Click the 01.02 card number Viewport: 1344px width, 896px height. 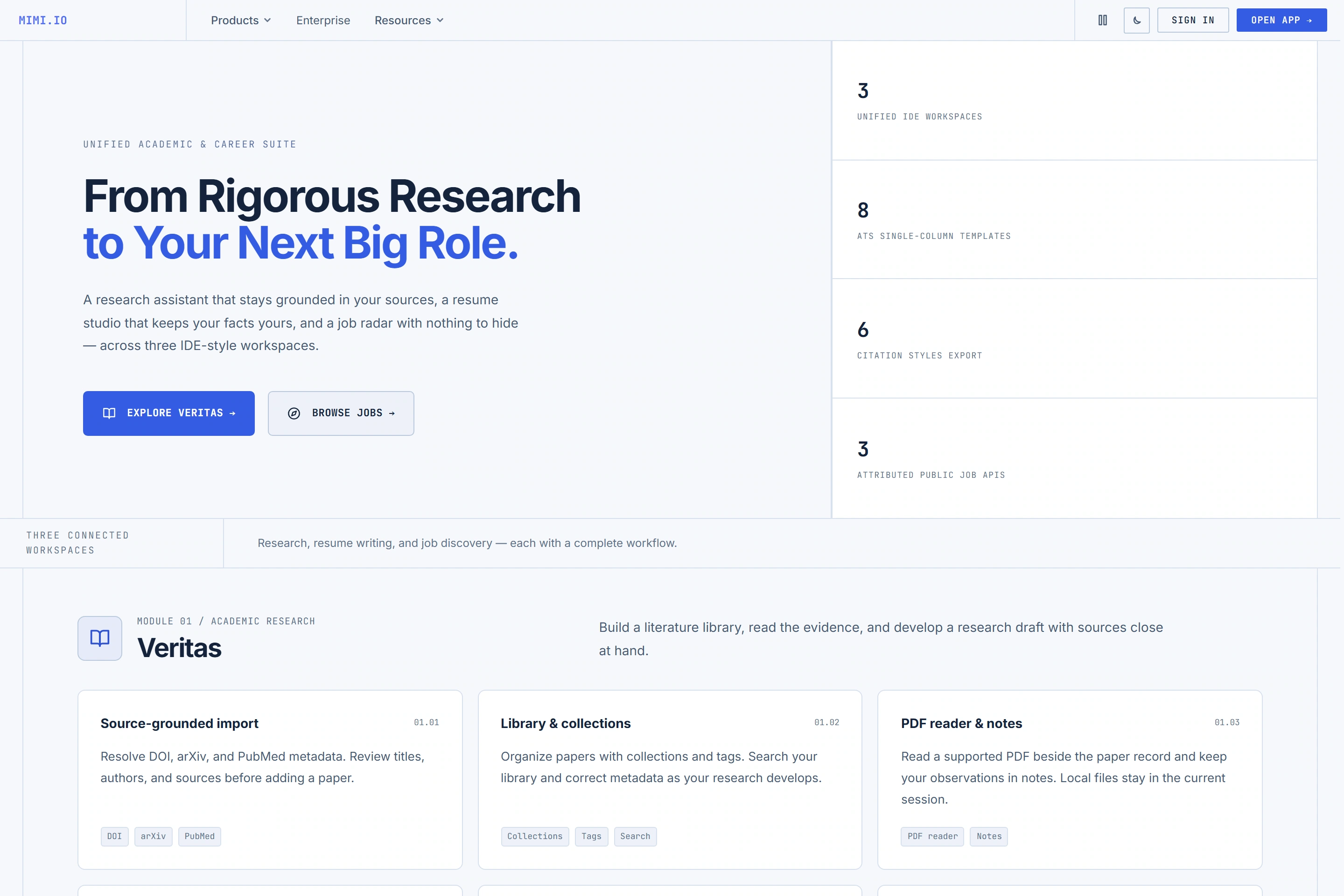click(x=827, y=722)
